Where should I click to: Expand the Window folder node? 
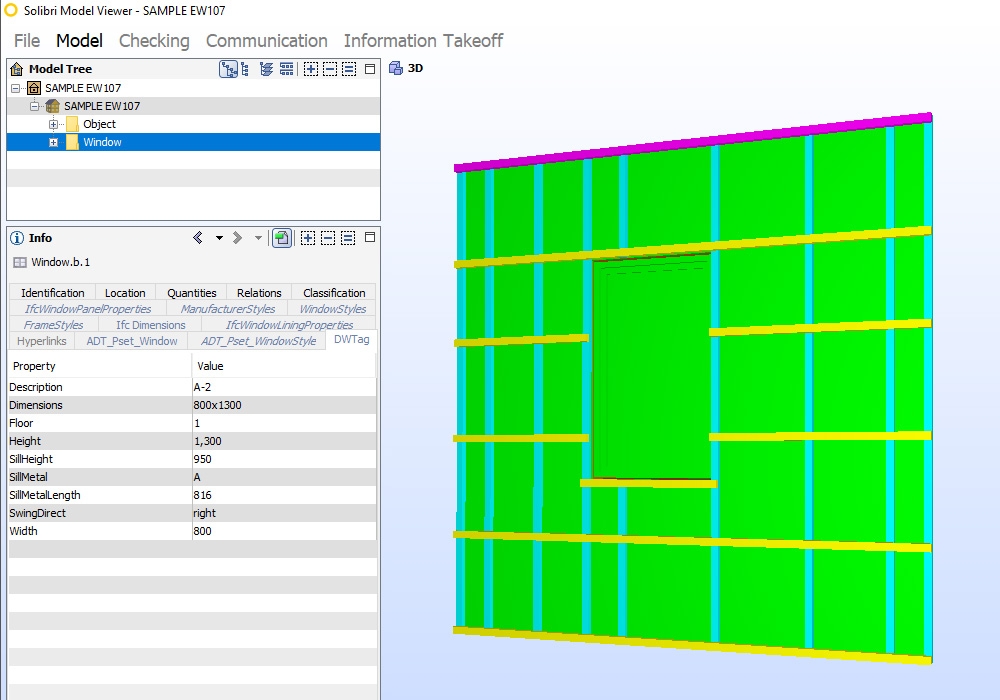click(54, 142)
